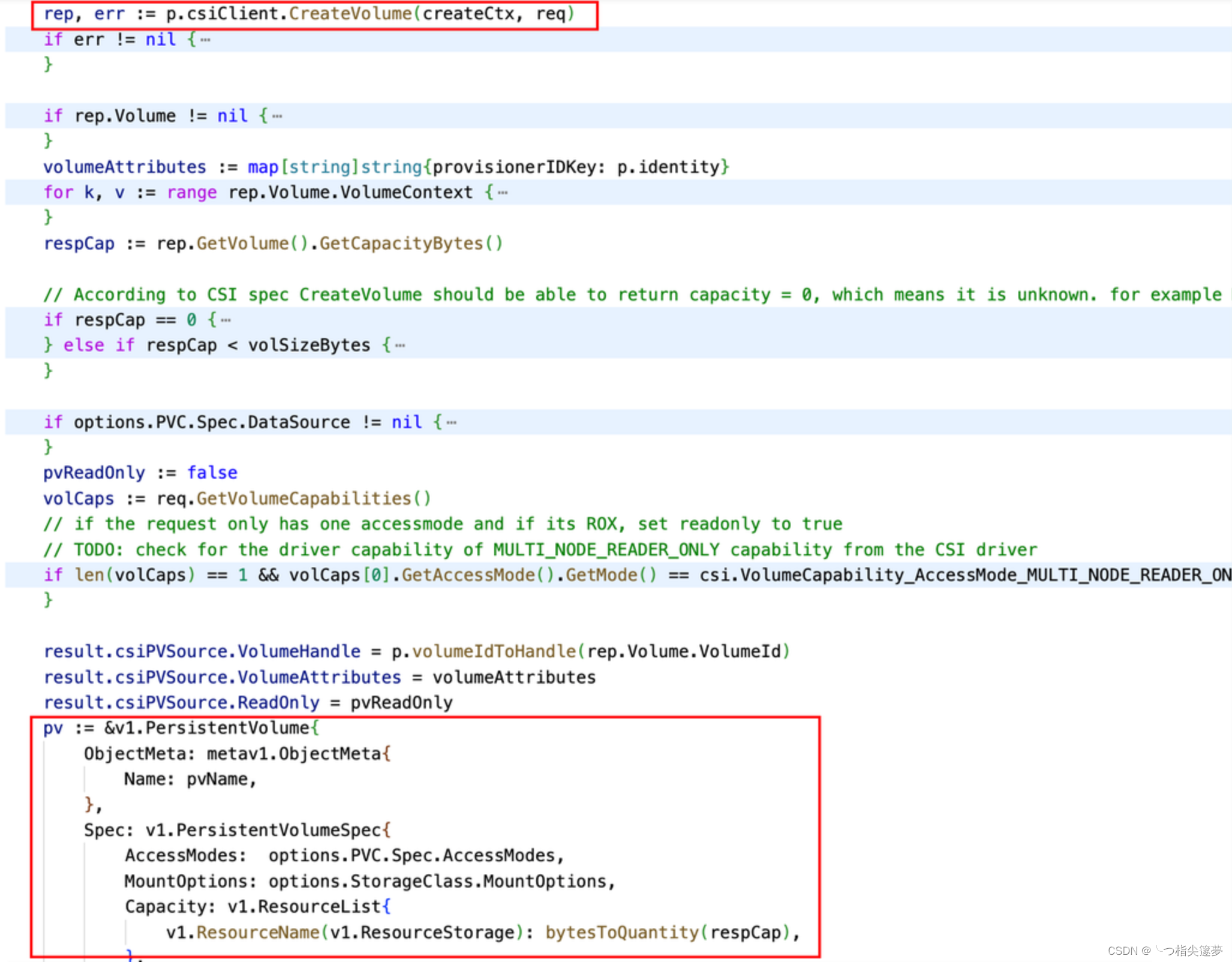Click 'volumeAttributes' variable declaration
Screen dimensions: 1232x962
pyautogui.click(x=125, y=167)
